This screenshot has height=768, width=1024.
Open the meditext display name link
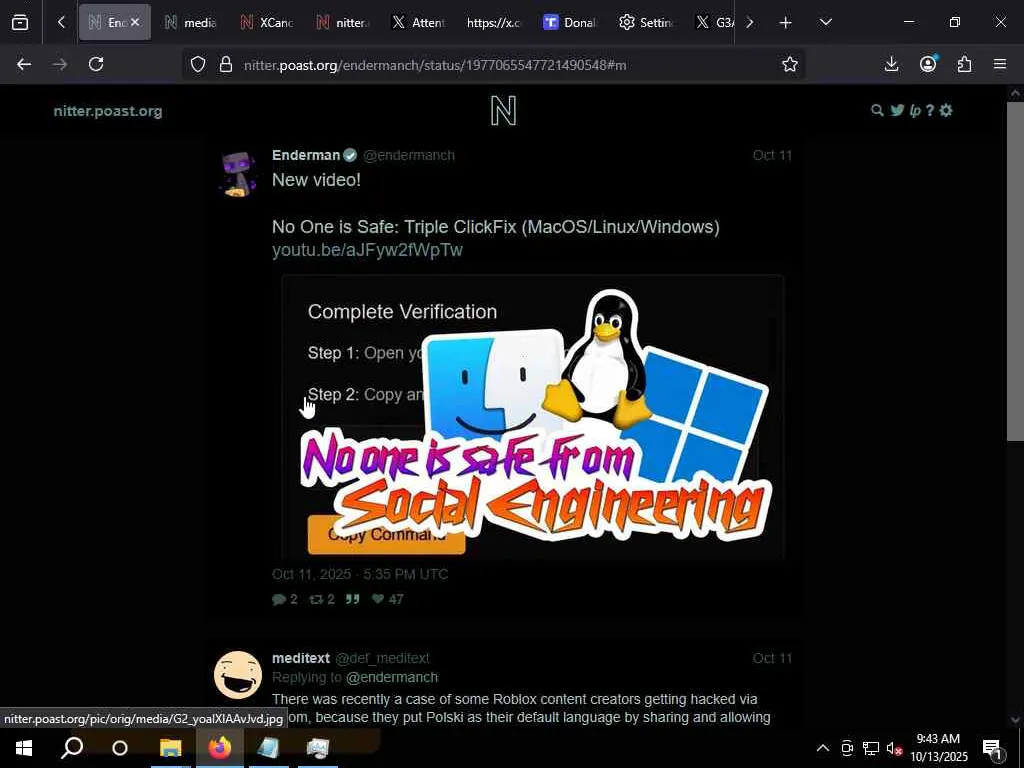(x=300, y=658)
